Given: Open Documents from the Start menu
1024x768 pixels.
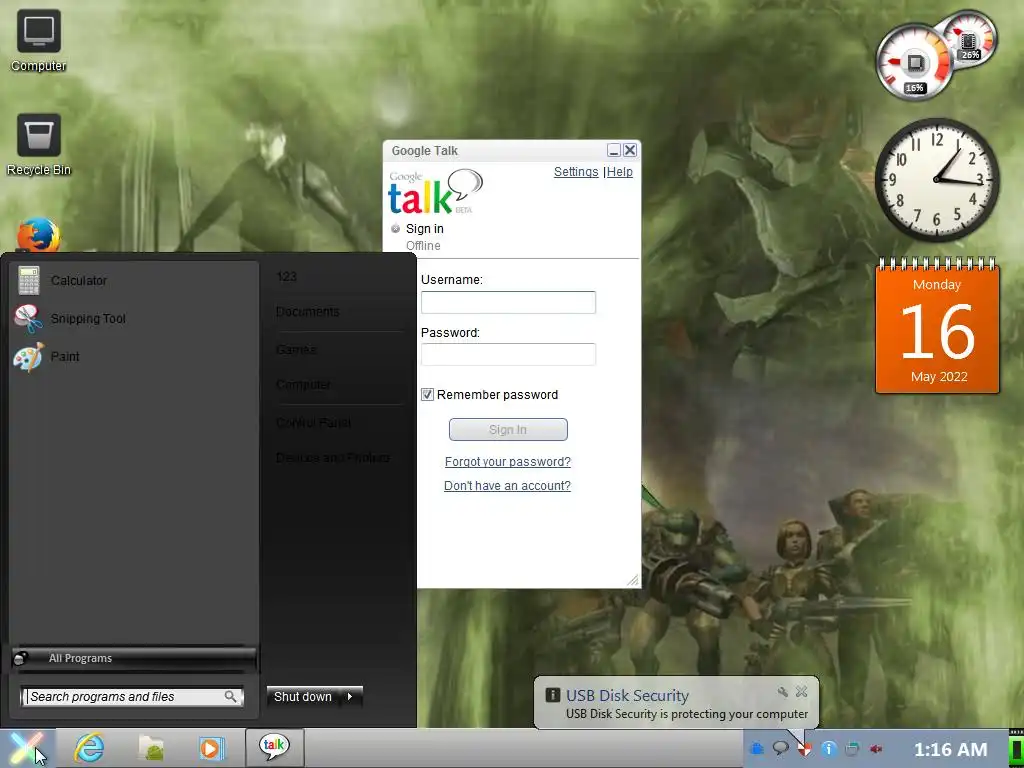Looking at the screenshot, I should [x=308, y=312].
